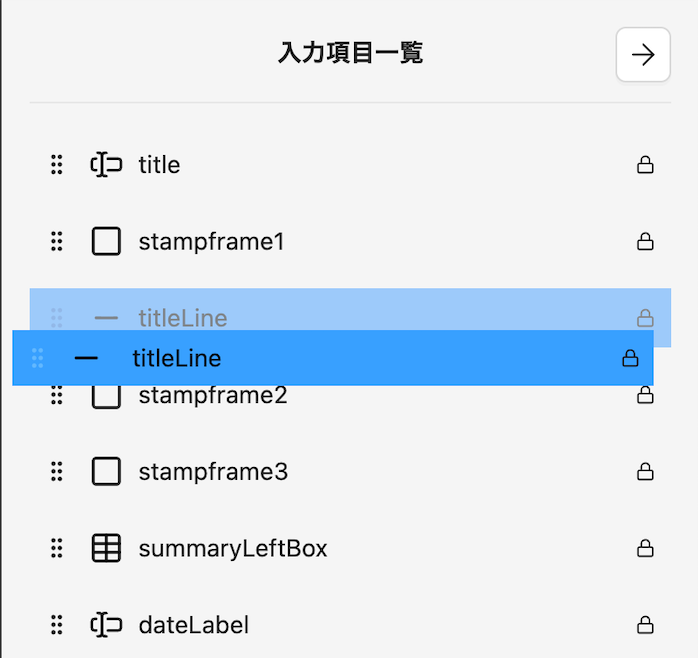Screen dimensions: 698x658
Task: Toggle the lock for dateLabel
Action: coord(645,625)
